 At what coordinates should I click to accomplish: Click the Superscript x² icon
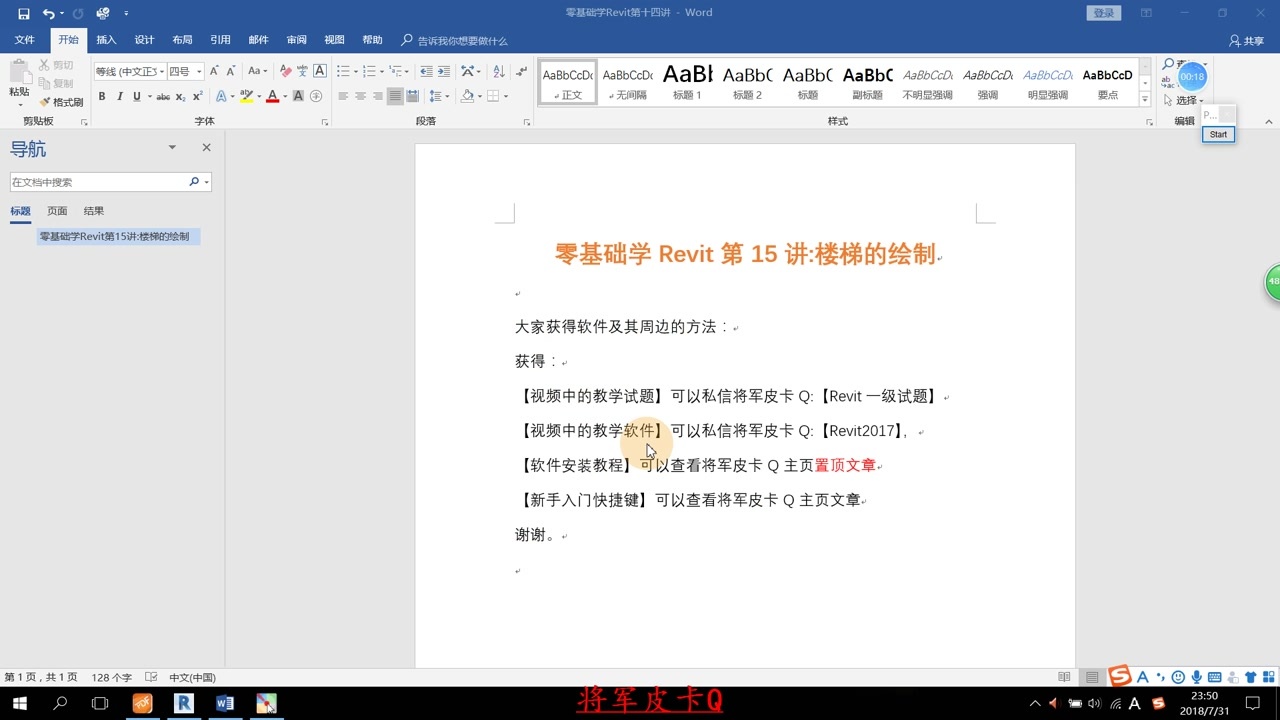pos(197,97)
